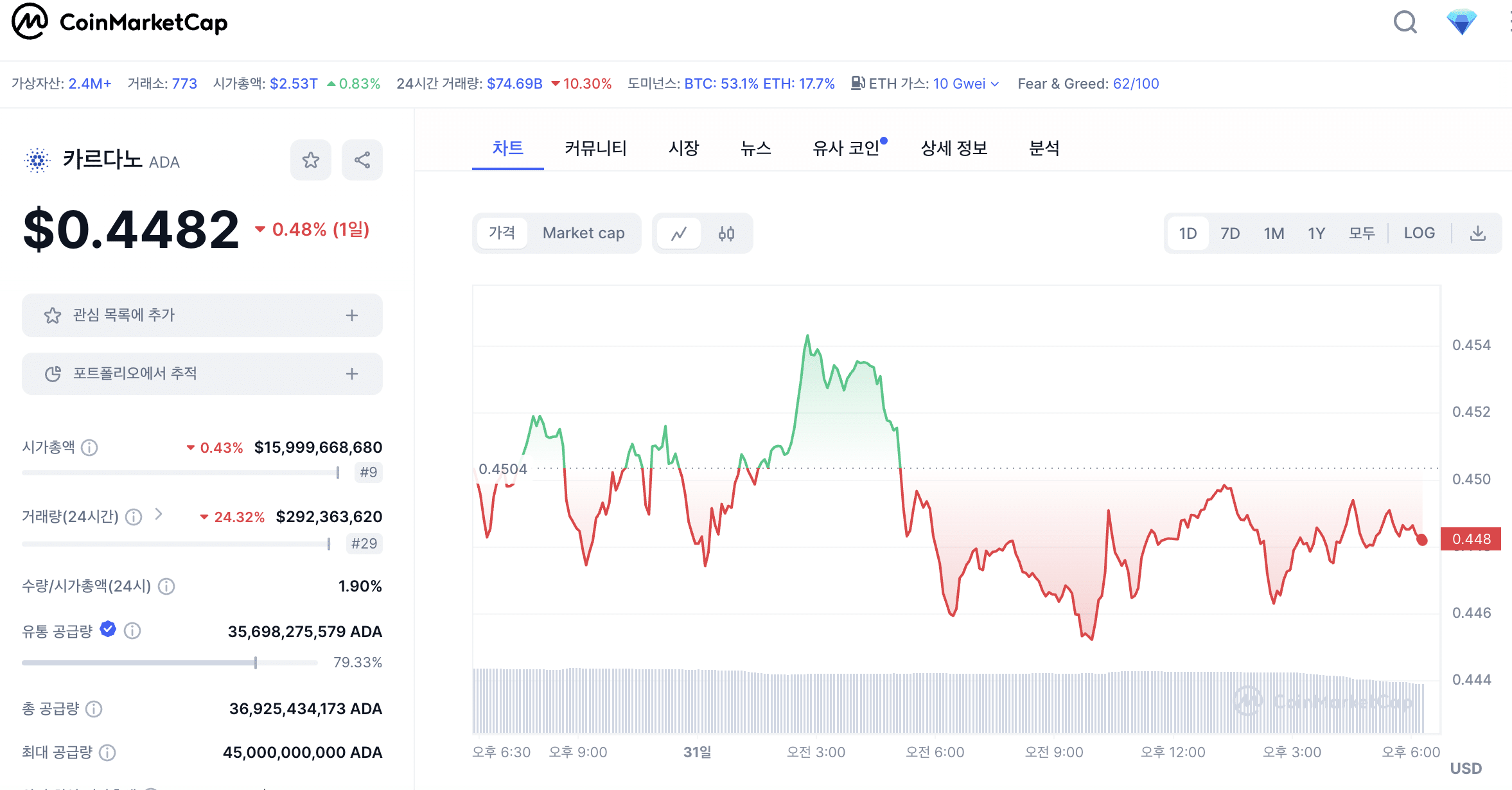Viewport: 1512px width, 790px height.
Task: Open the 차트 tab
Action: (507, 148)
